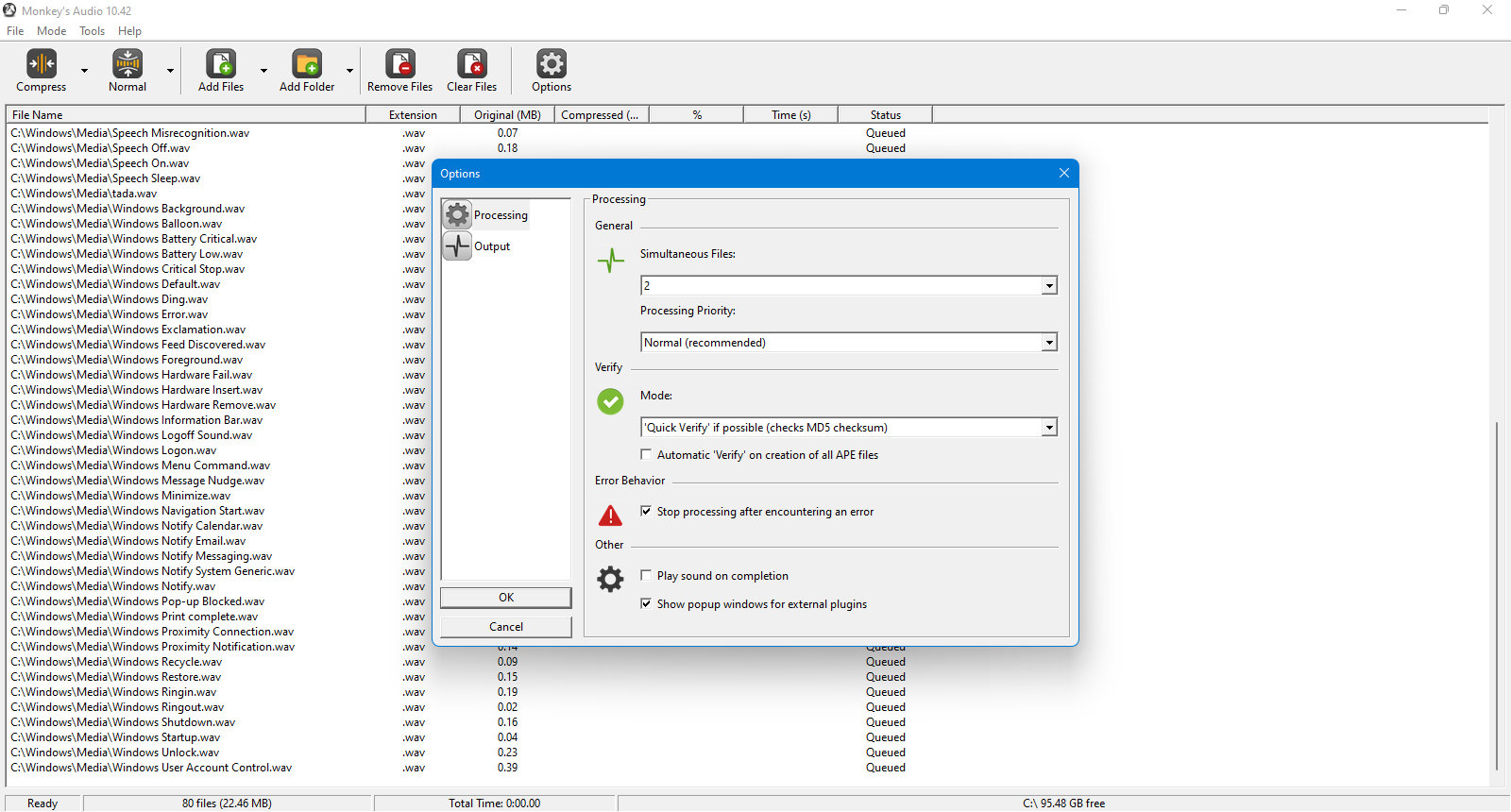Toggle Stop processing after encountering an error
This screenshot has height=812, width=1511.
click(646, 511)
